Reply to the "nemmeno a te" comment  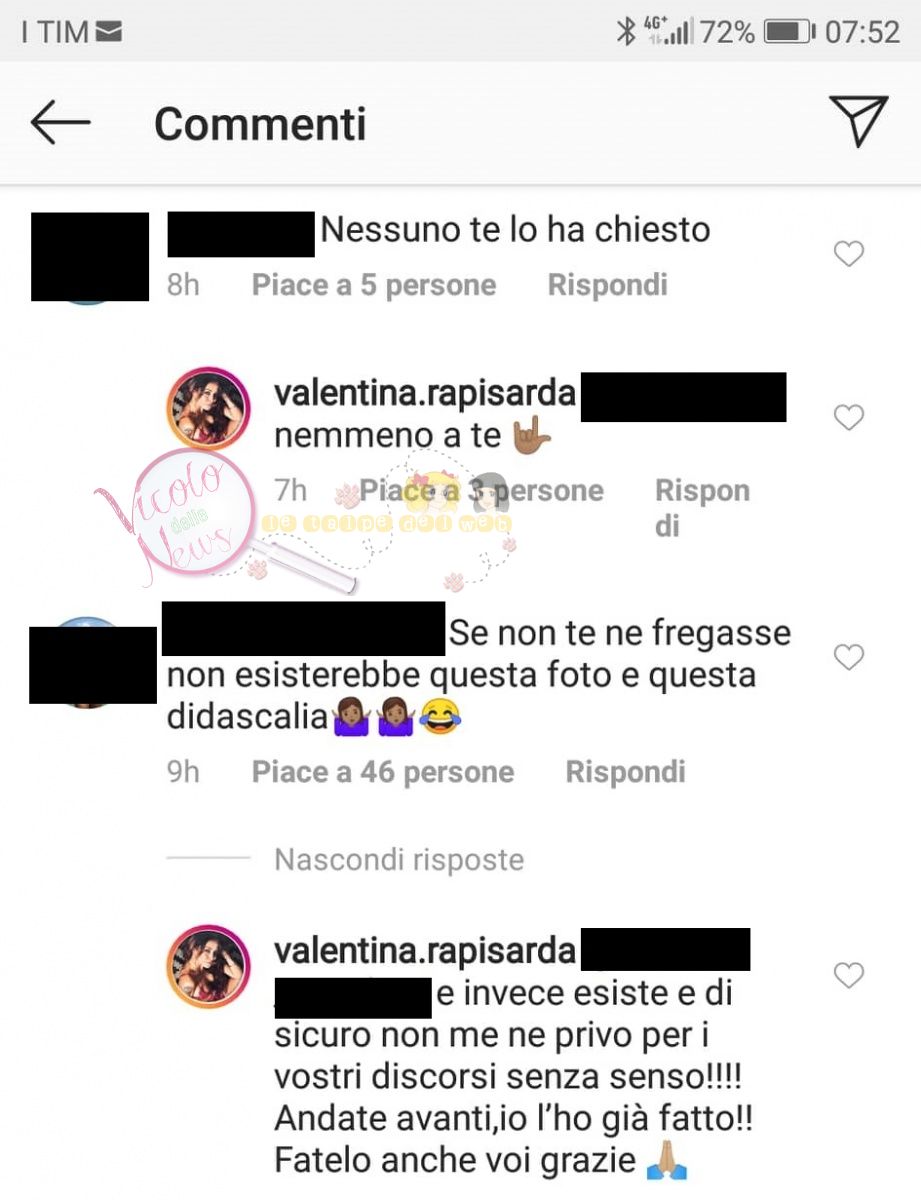702,508
